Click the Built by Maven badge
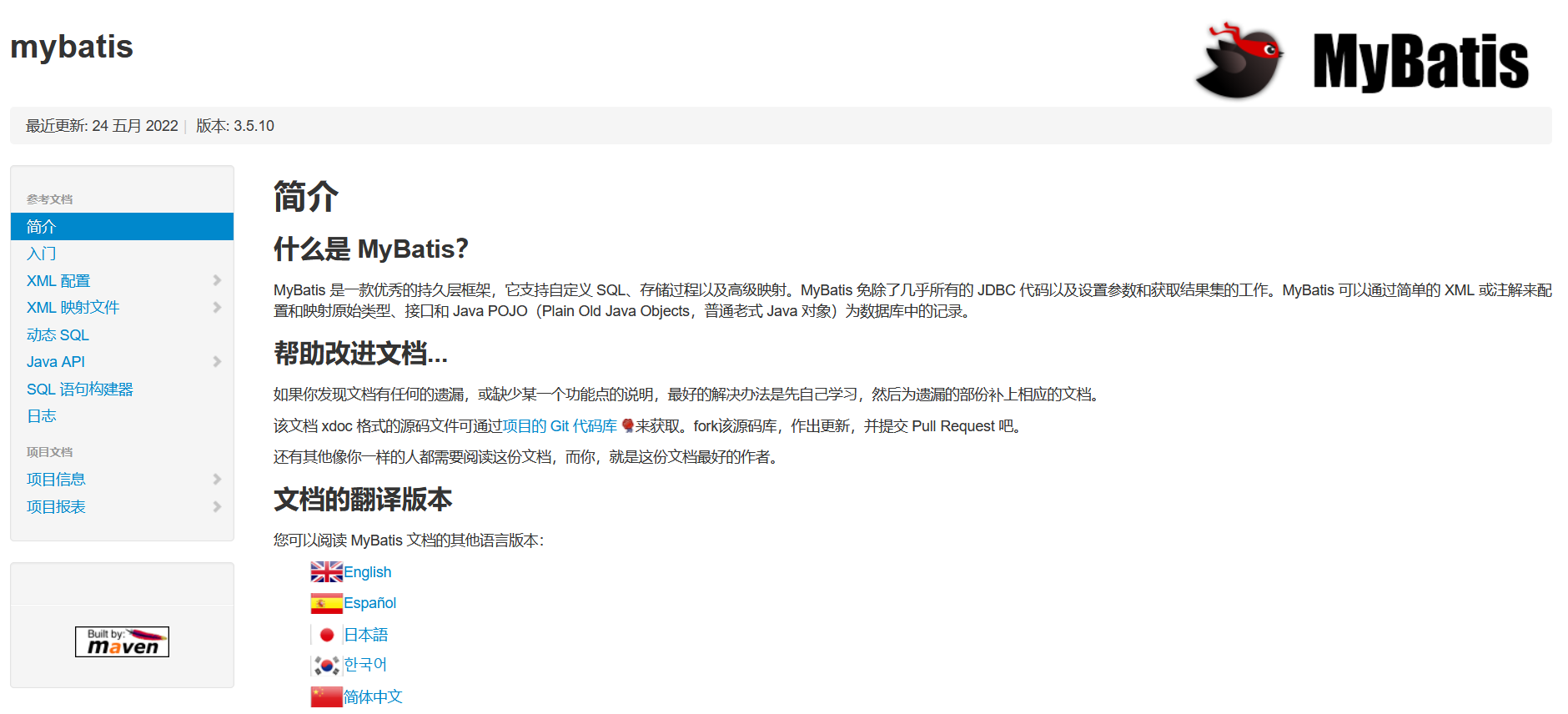 pyautogui.click(x=122, y=641)
